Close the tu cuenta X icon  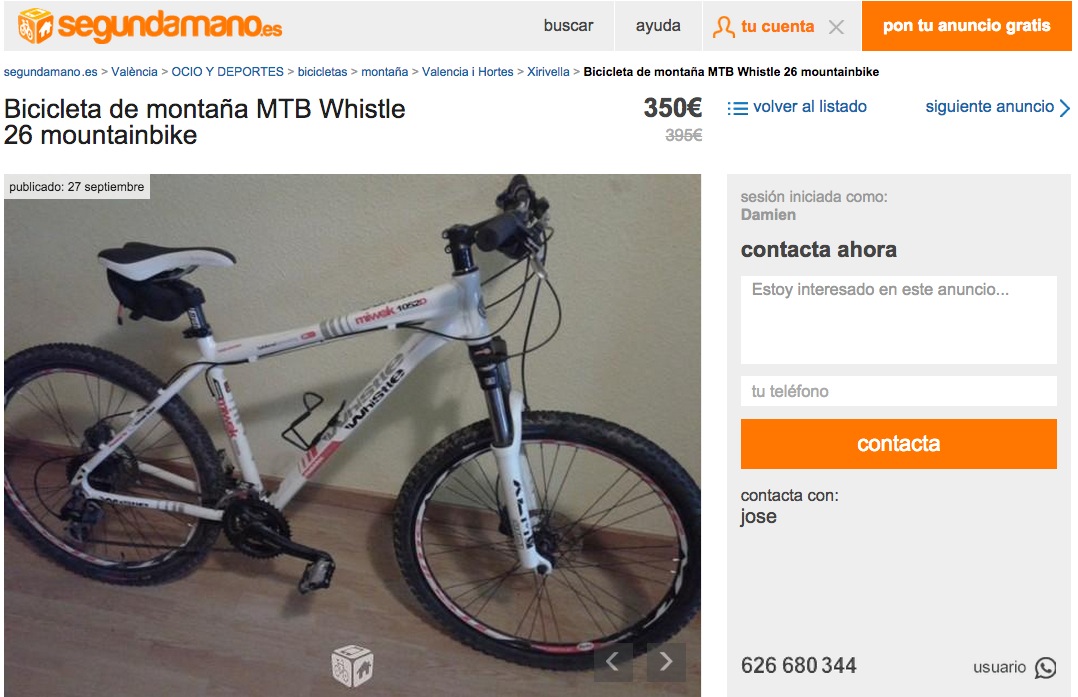pyautogui.click(x=836, y=27)
